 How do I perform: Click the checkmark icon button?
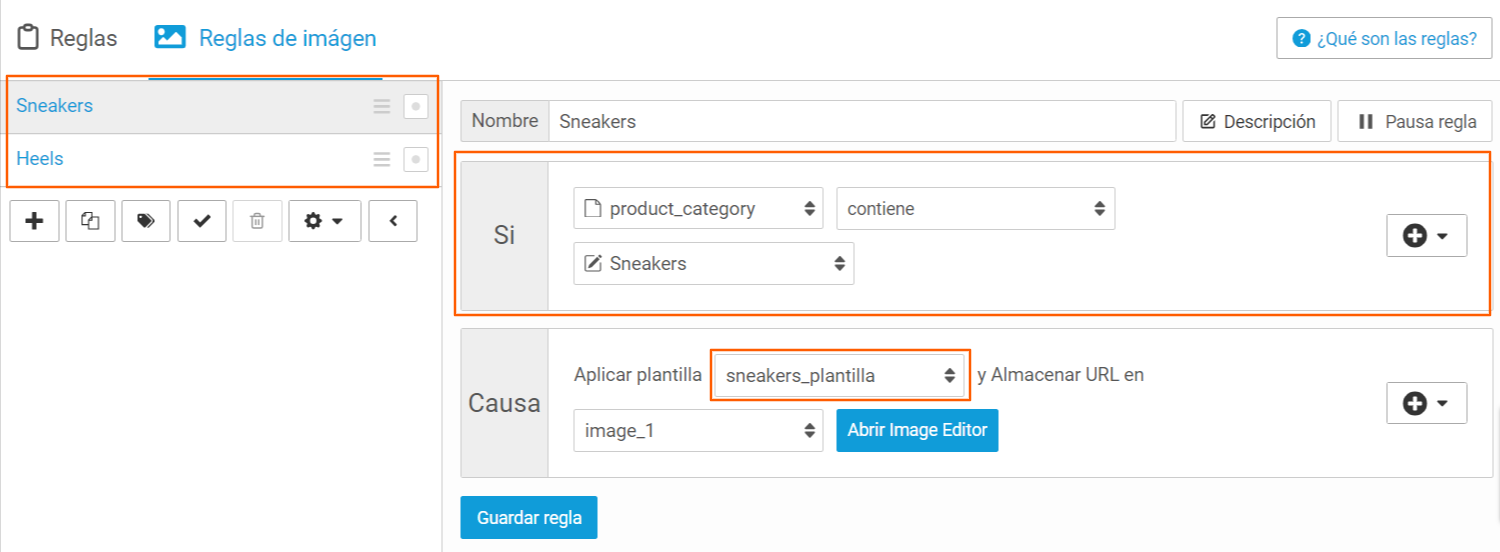tap(202, 221)
